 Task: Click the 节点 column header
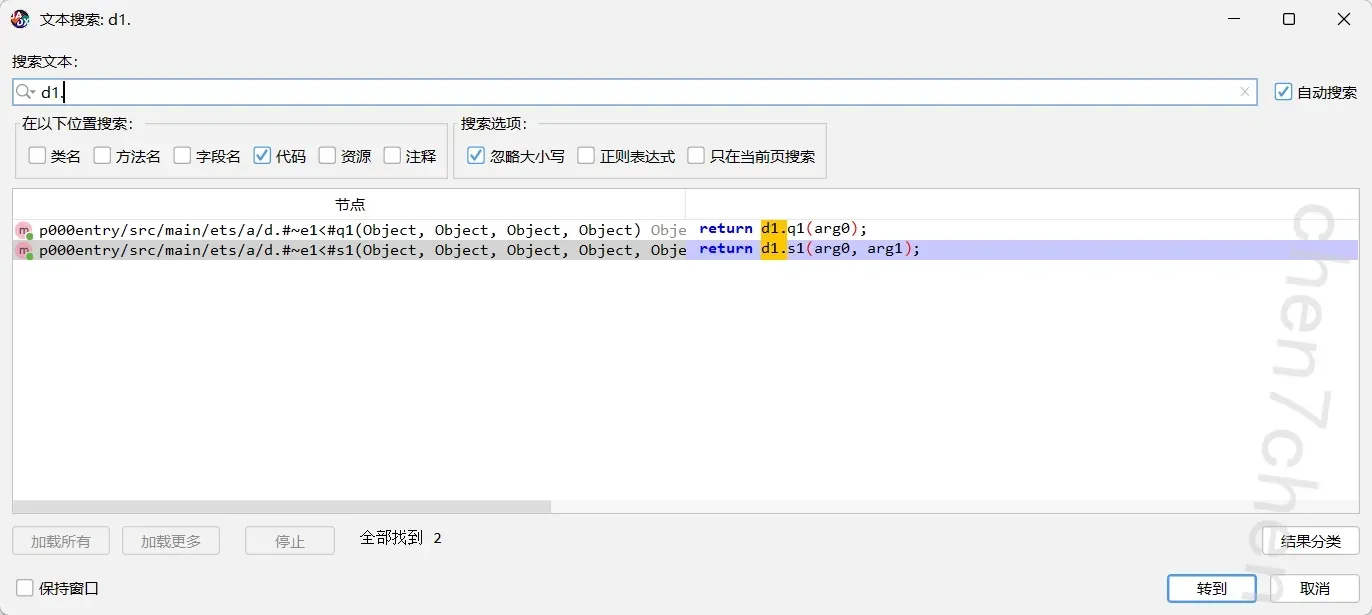[x=349, y=204]
